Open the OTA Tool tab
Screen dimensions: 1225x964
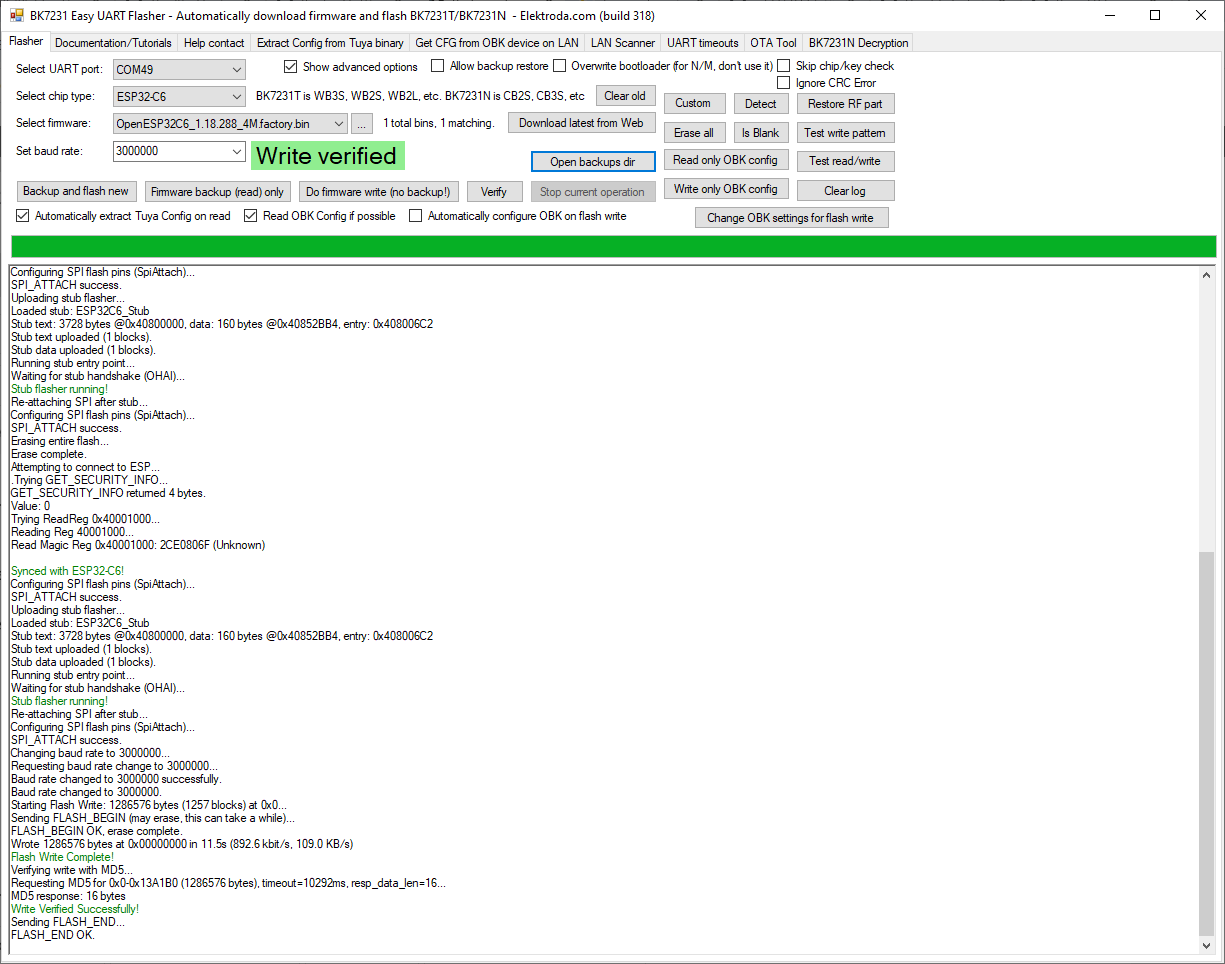coord(774,43)
